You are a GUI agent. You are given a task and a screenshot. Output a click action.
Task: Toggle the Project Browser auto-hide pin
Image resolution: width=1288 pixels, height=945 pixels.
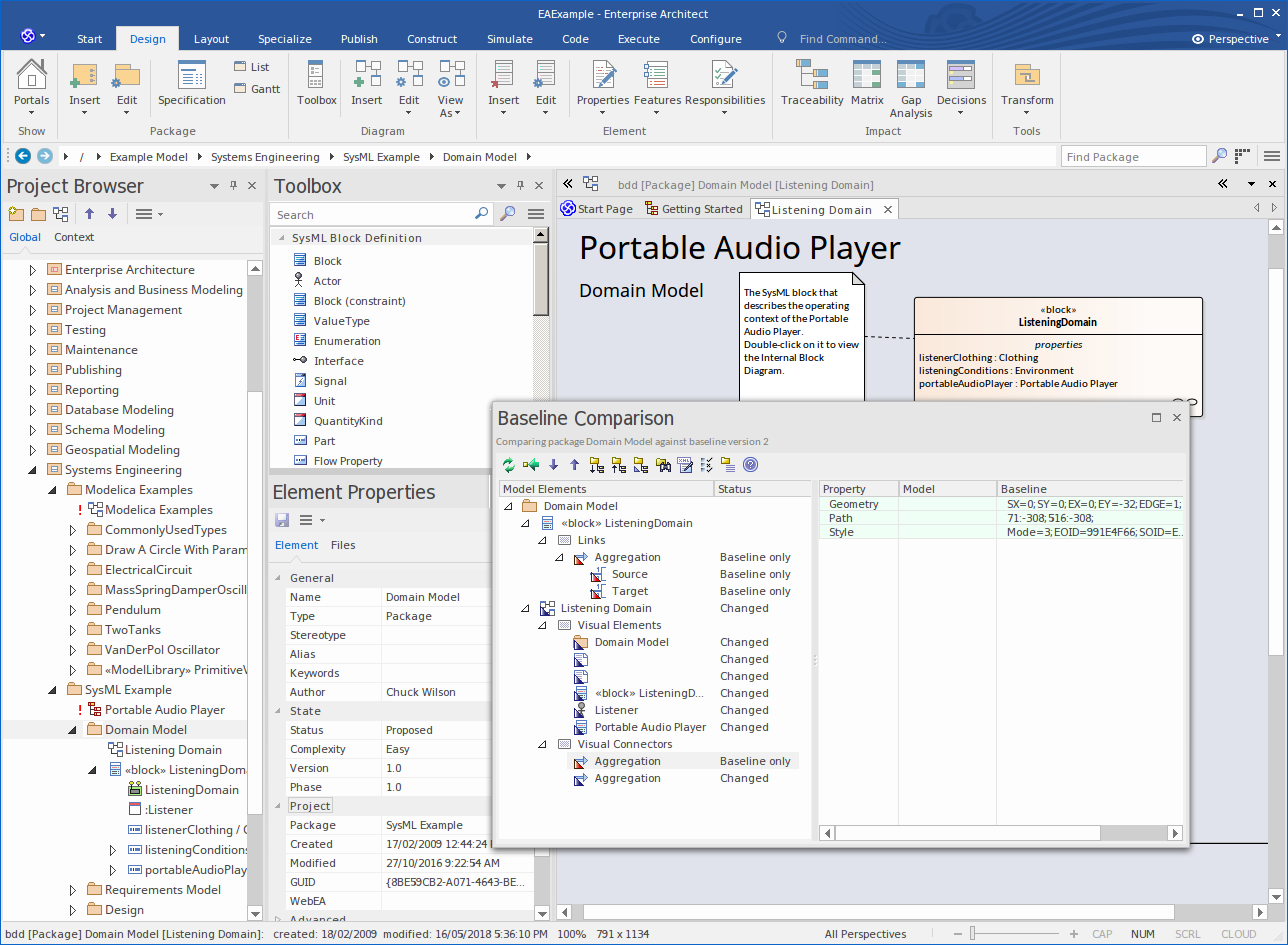[x=234, y=186]
